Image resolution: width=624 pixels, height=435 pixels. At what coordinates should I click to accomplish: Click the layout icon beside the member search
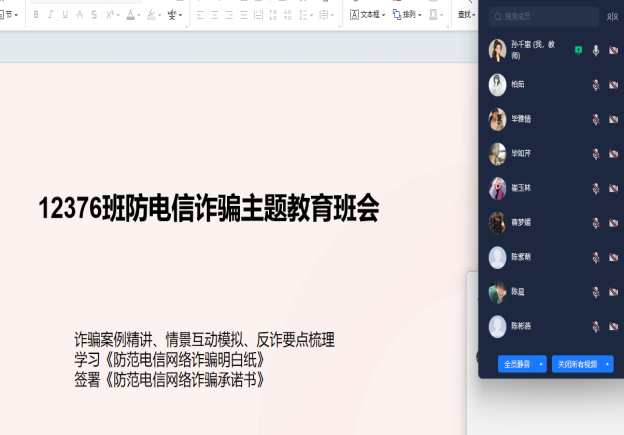pos(612,16)
